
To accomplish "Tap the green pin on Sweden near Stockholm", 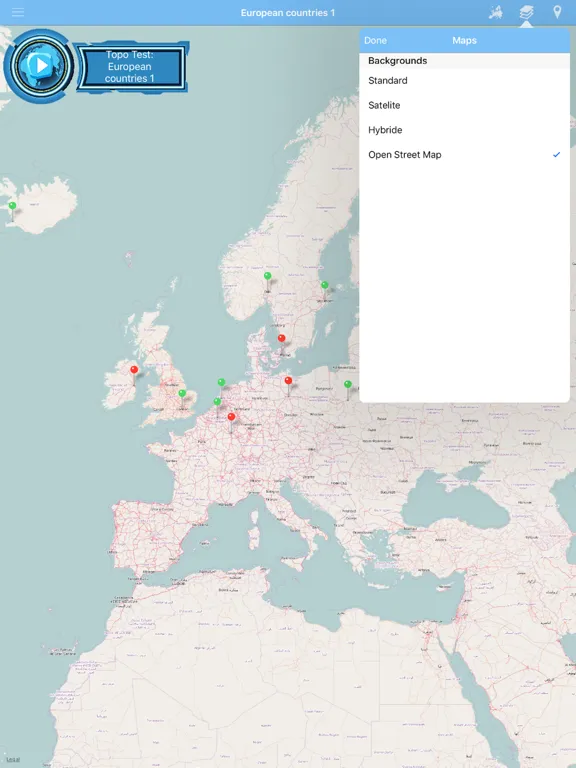I will (324, 285).
